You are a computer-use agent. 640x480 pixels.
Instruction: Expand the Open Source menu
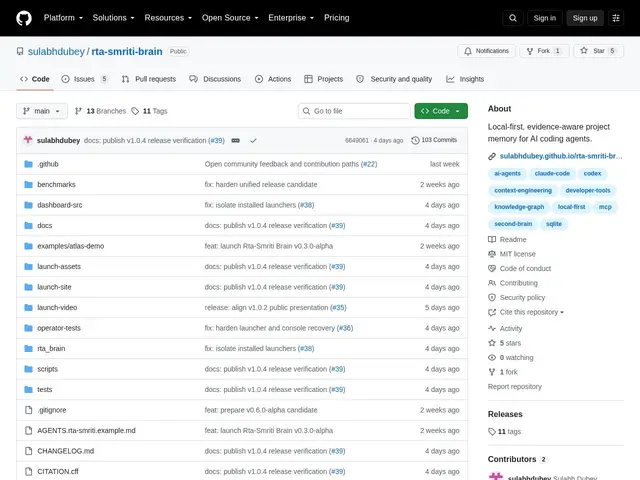click(230, 18)
